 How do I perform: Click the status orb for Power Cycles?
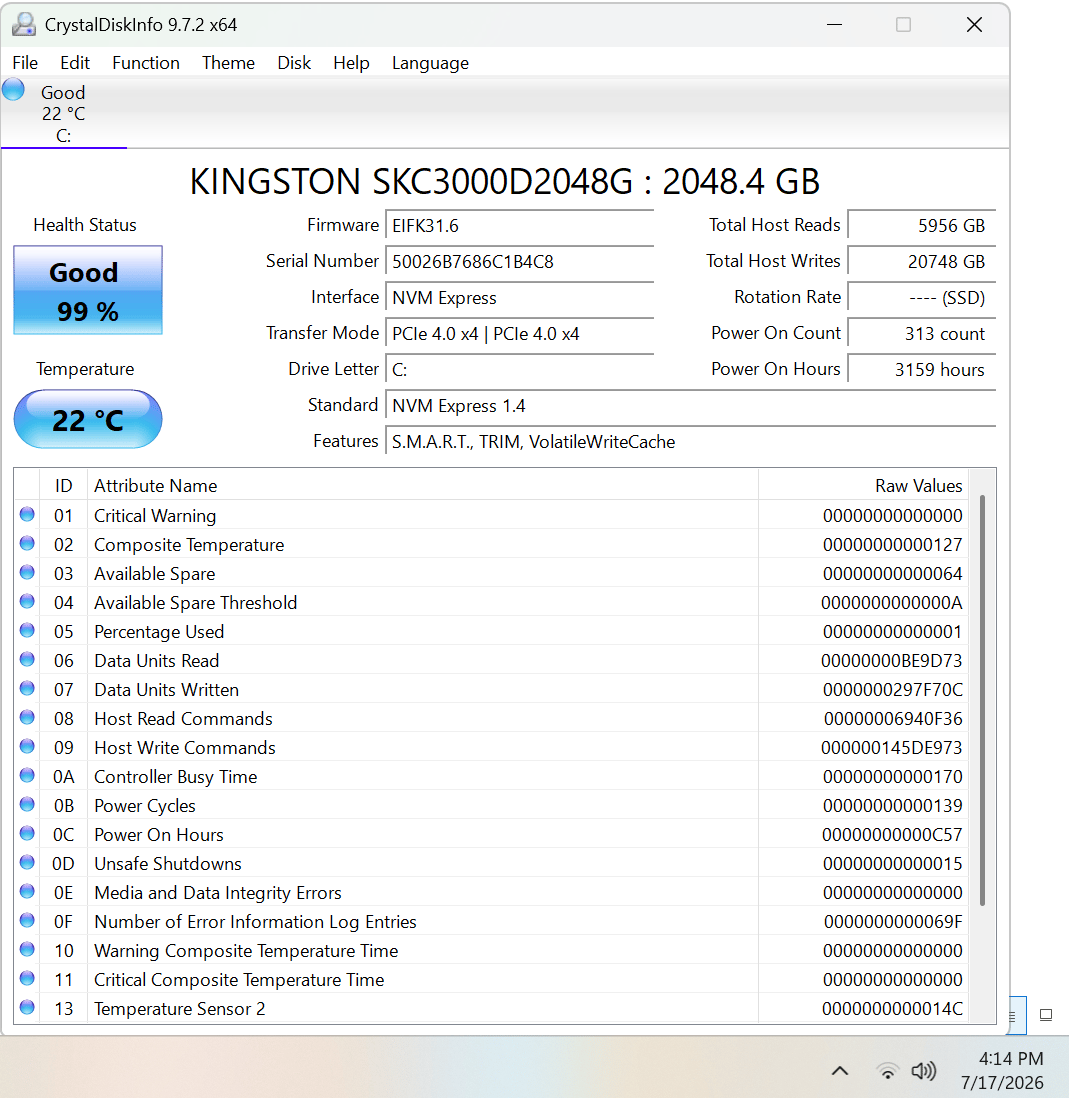27,805
